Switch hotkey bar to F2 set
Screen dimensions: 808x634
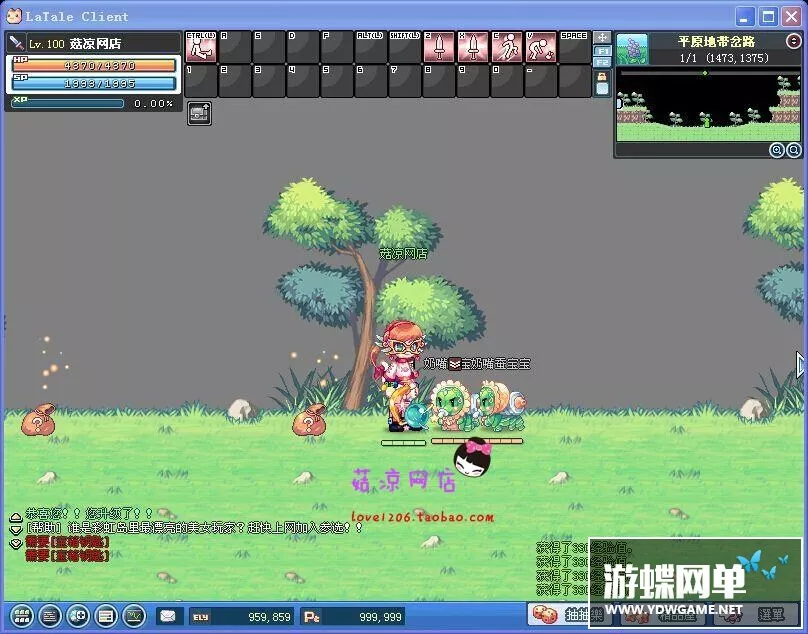[x=602, y=63]
